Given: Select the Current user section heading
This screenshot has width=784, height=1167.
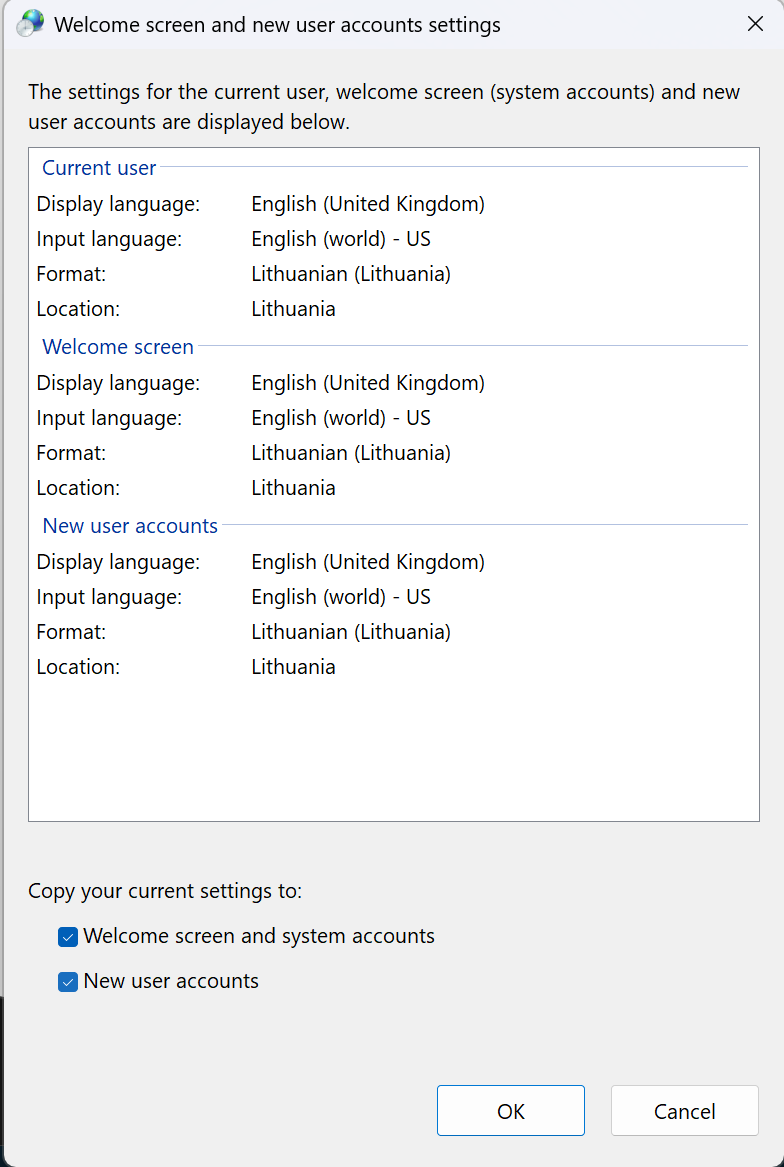Looking at the screenshot, I should [99, 168].
